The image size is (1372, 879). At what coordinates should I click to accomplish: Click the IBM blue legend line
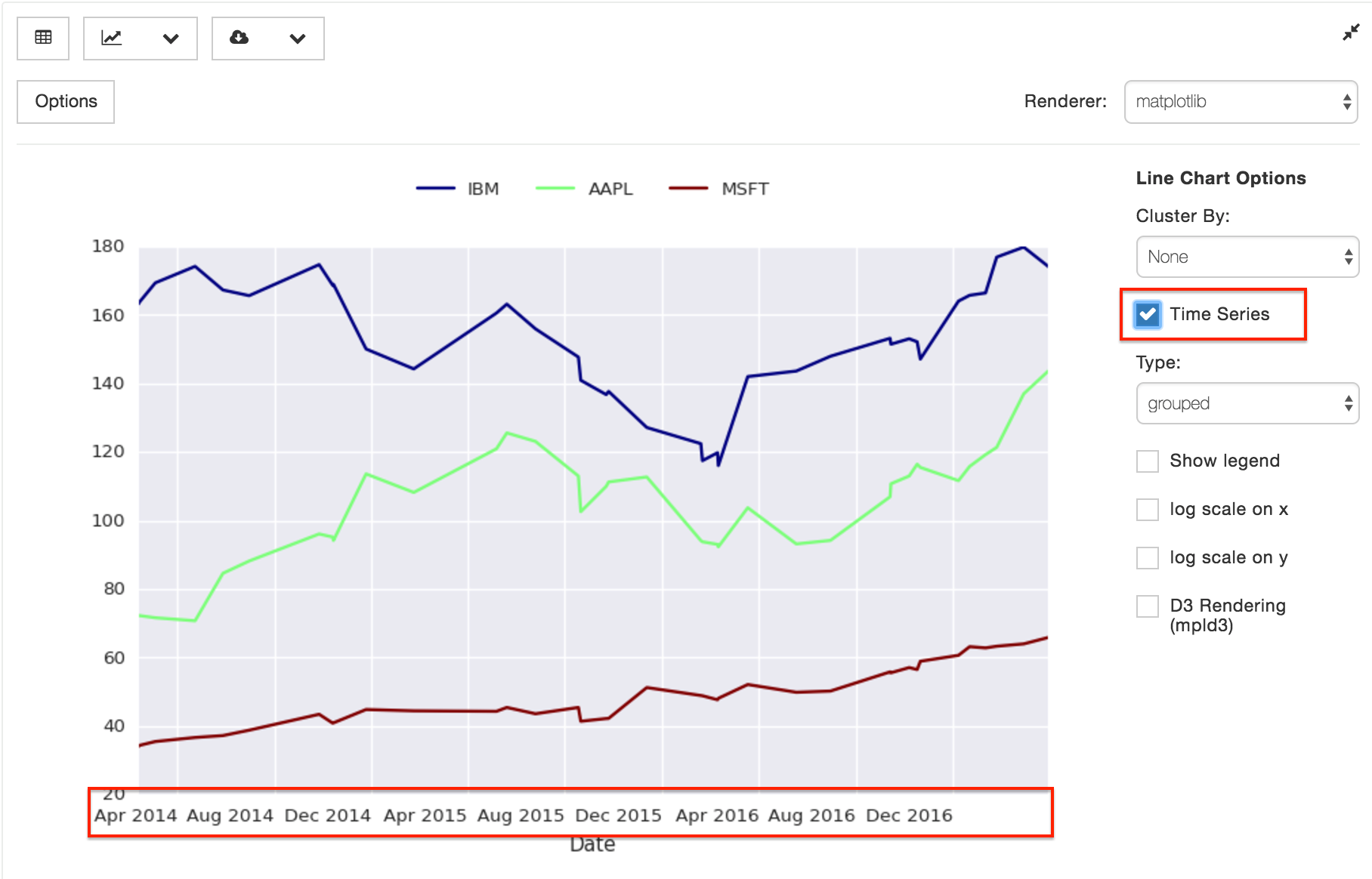436,188
